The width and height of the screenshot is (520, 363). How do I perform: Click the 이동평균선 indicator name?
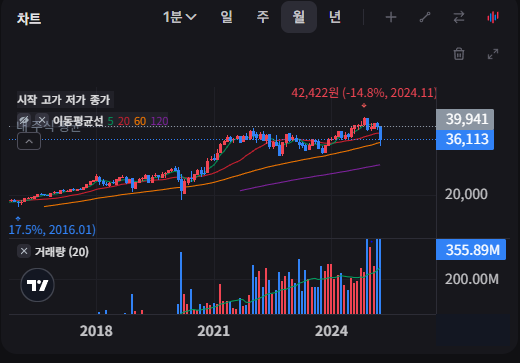tap(78, 121)
